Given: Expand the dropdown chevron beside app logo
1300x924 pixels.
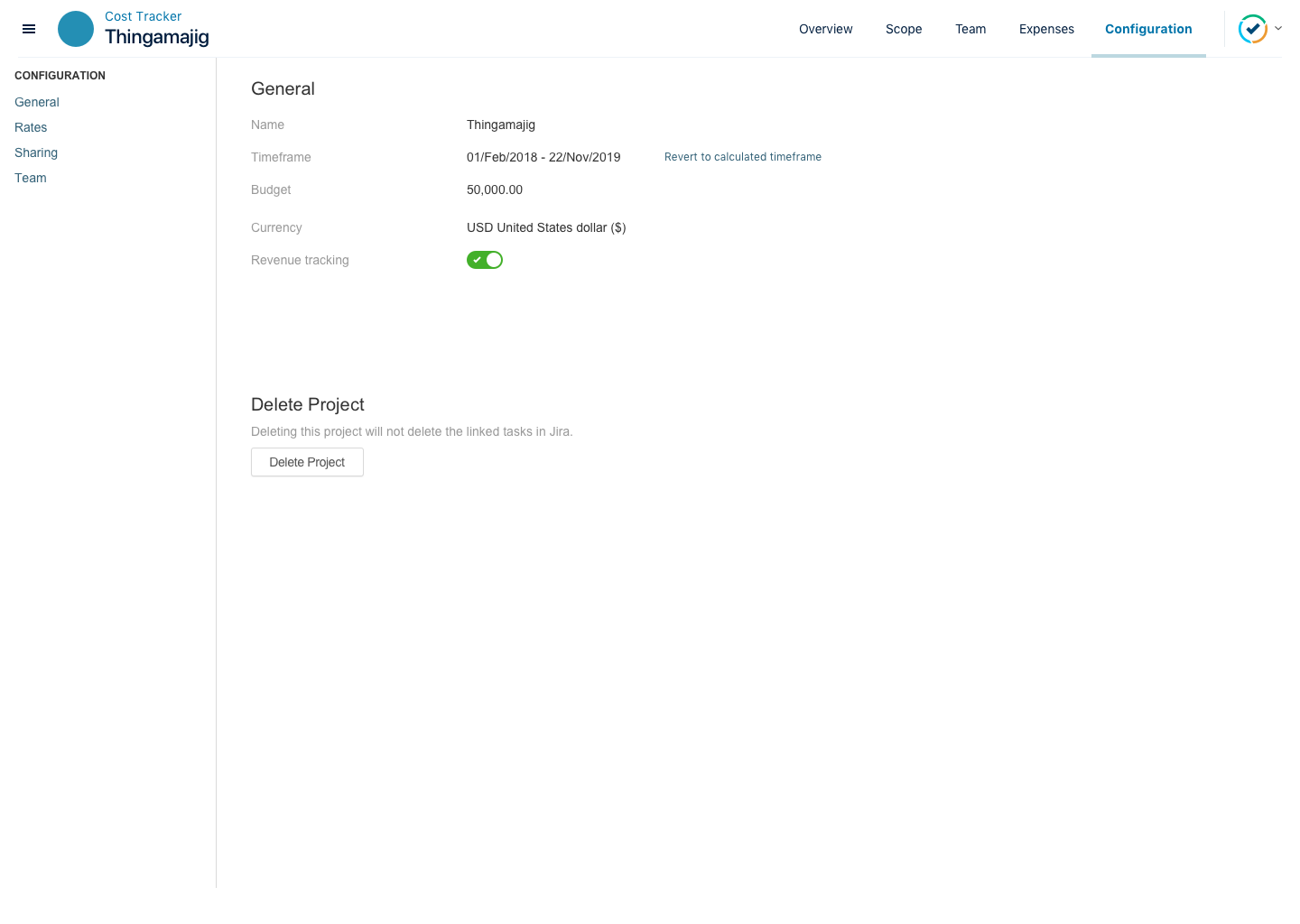Looking at the screenshot, I should (x=1278, y=29).
